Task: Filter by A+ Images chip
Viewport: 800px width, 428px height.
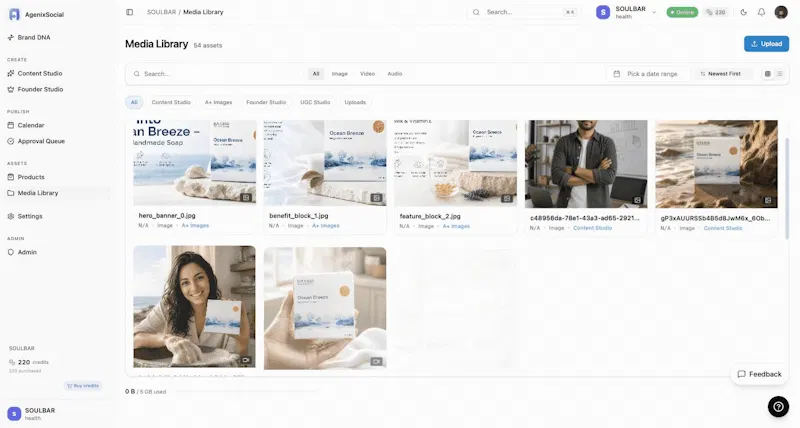Action: (x=218, y=103)
